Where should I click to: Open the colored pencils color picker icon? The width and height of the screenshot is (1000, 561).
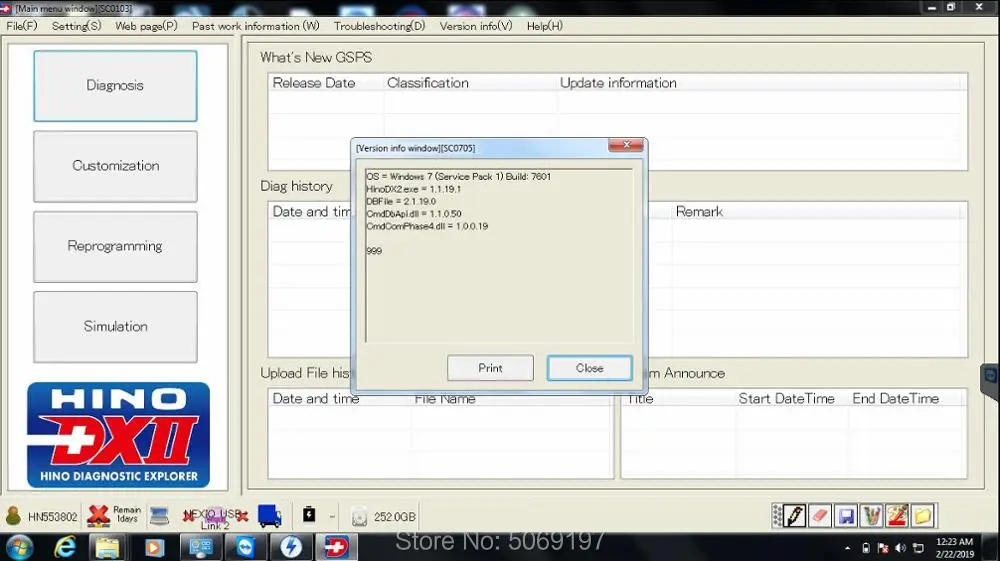pos(871,516)
